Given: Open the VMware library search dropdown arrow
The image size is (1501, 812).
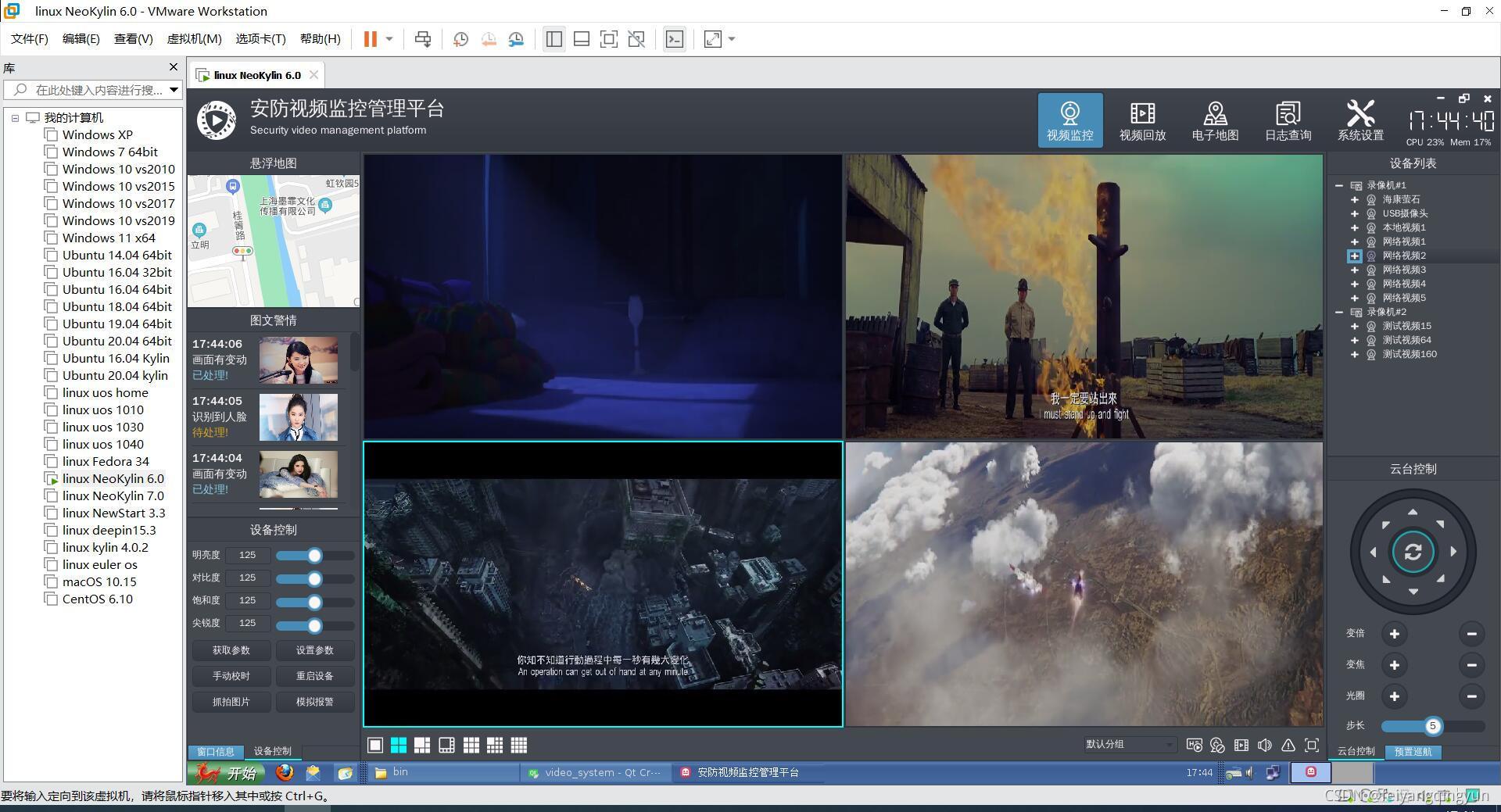Looking at the screenshot, I should click(174, 90).
